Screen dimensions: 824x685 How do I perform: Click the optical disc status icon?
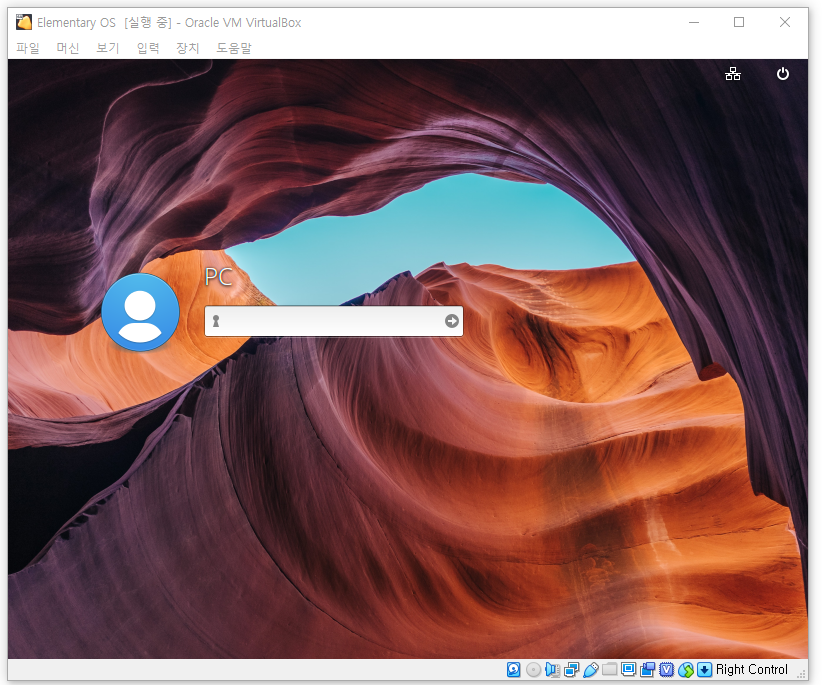click(x=533, y=669)
